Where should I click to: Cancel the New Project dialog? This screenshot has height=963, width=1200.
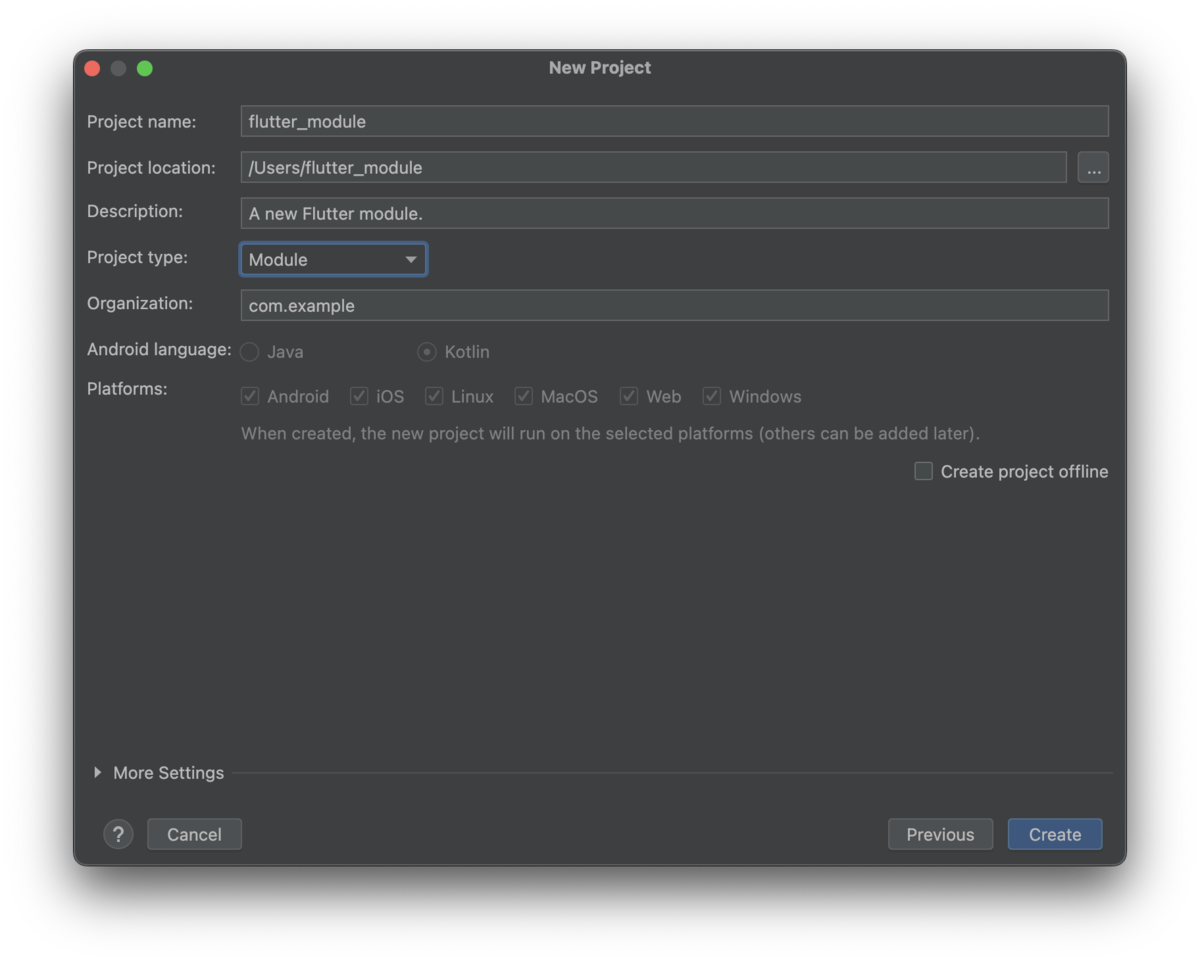click(x=194, y=834)
